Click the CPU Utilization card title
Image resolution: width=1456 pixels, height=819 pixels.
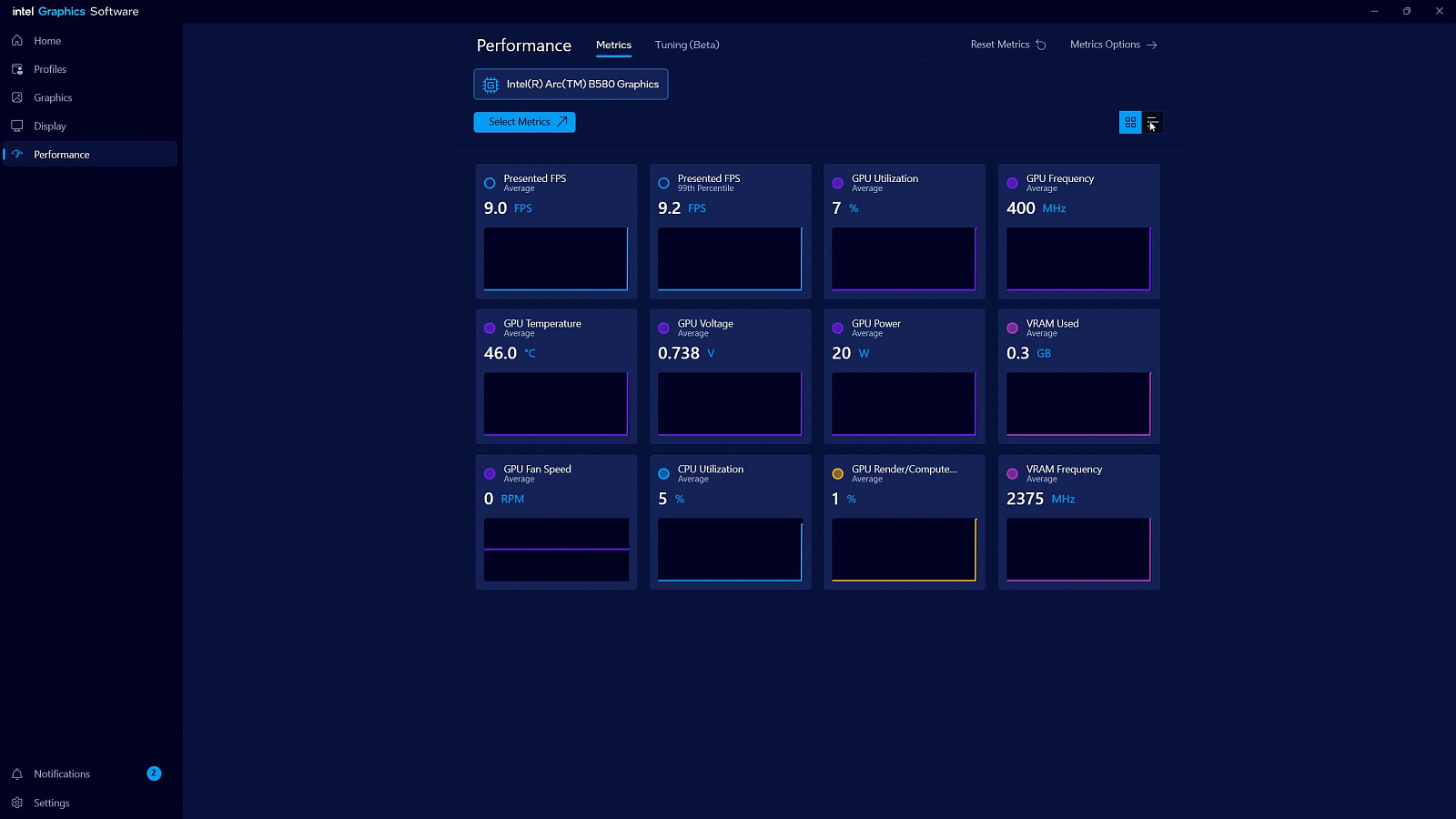click(710, 470)
